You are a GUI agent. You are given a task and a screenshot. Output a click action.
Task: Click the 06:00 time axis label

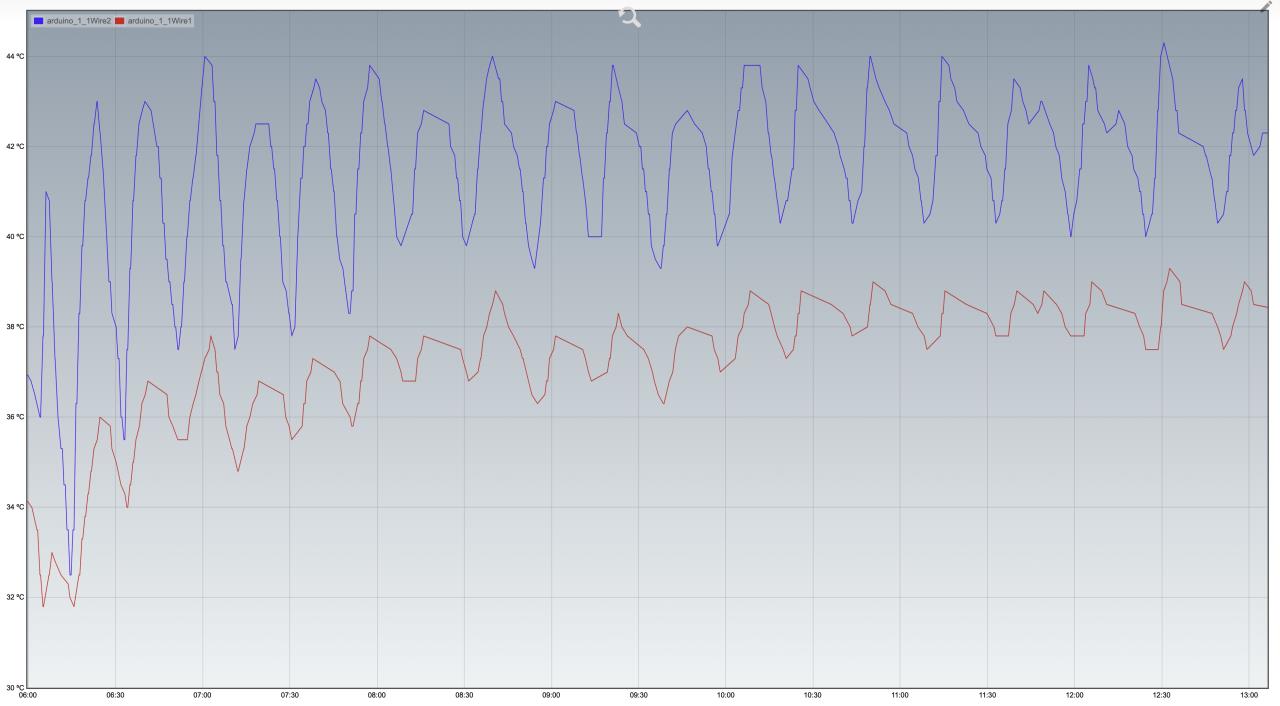27,695
